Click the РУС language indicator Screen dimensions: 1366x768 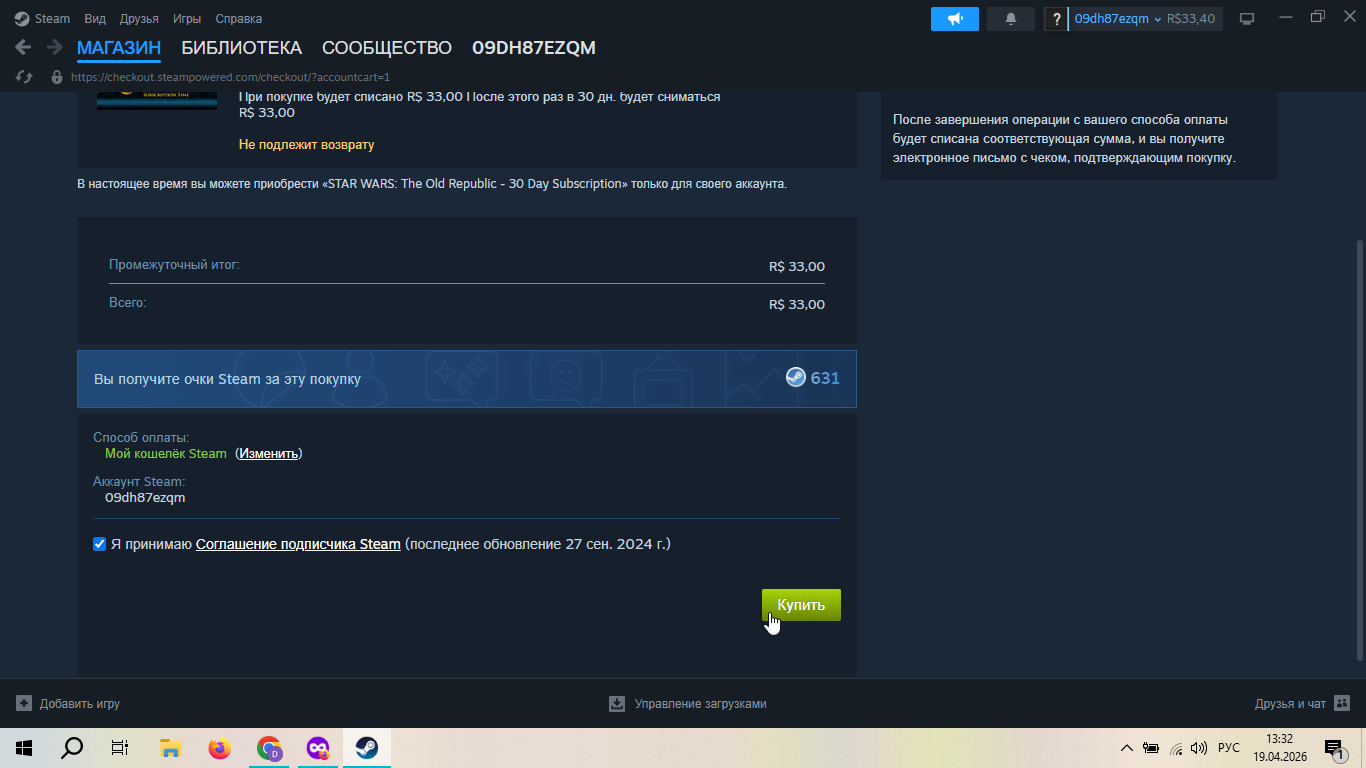click(x=1229, y=748)
